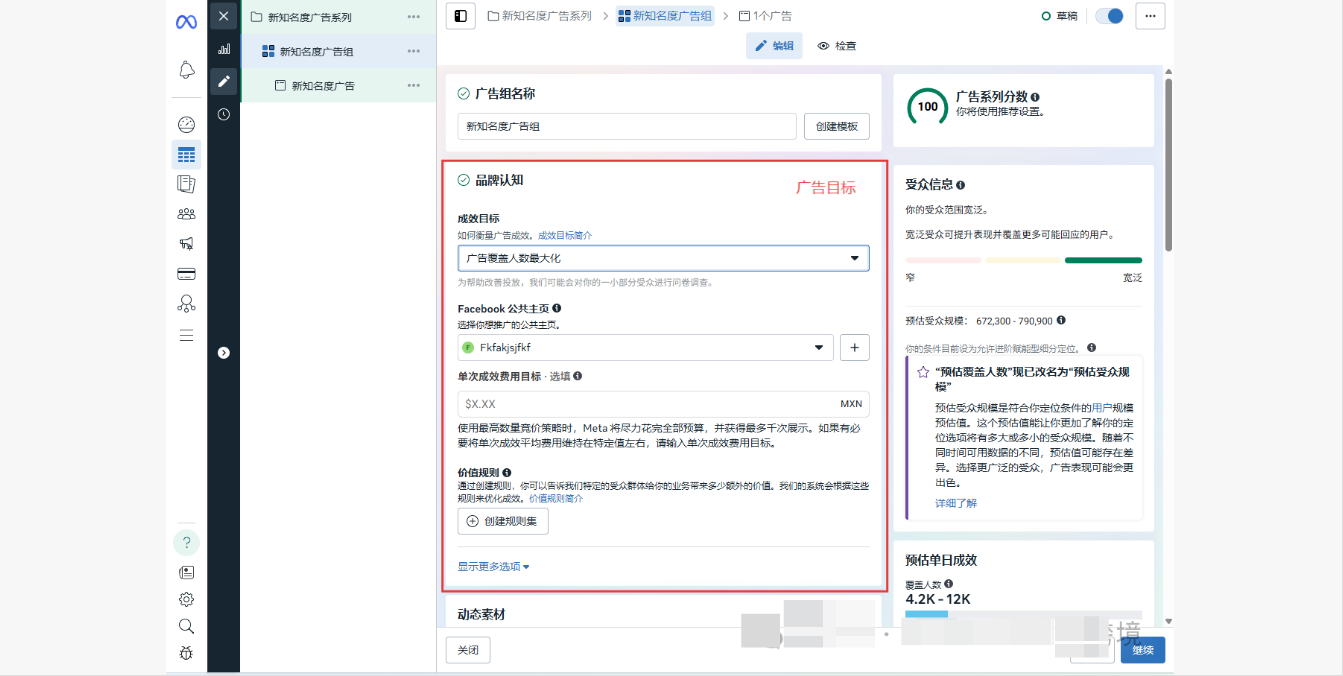The height and width of the screenshot is (676, 1343).
Task: Expand 显示更多选项 options
Action: tap(493, 567)
